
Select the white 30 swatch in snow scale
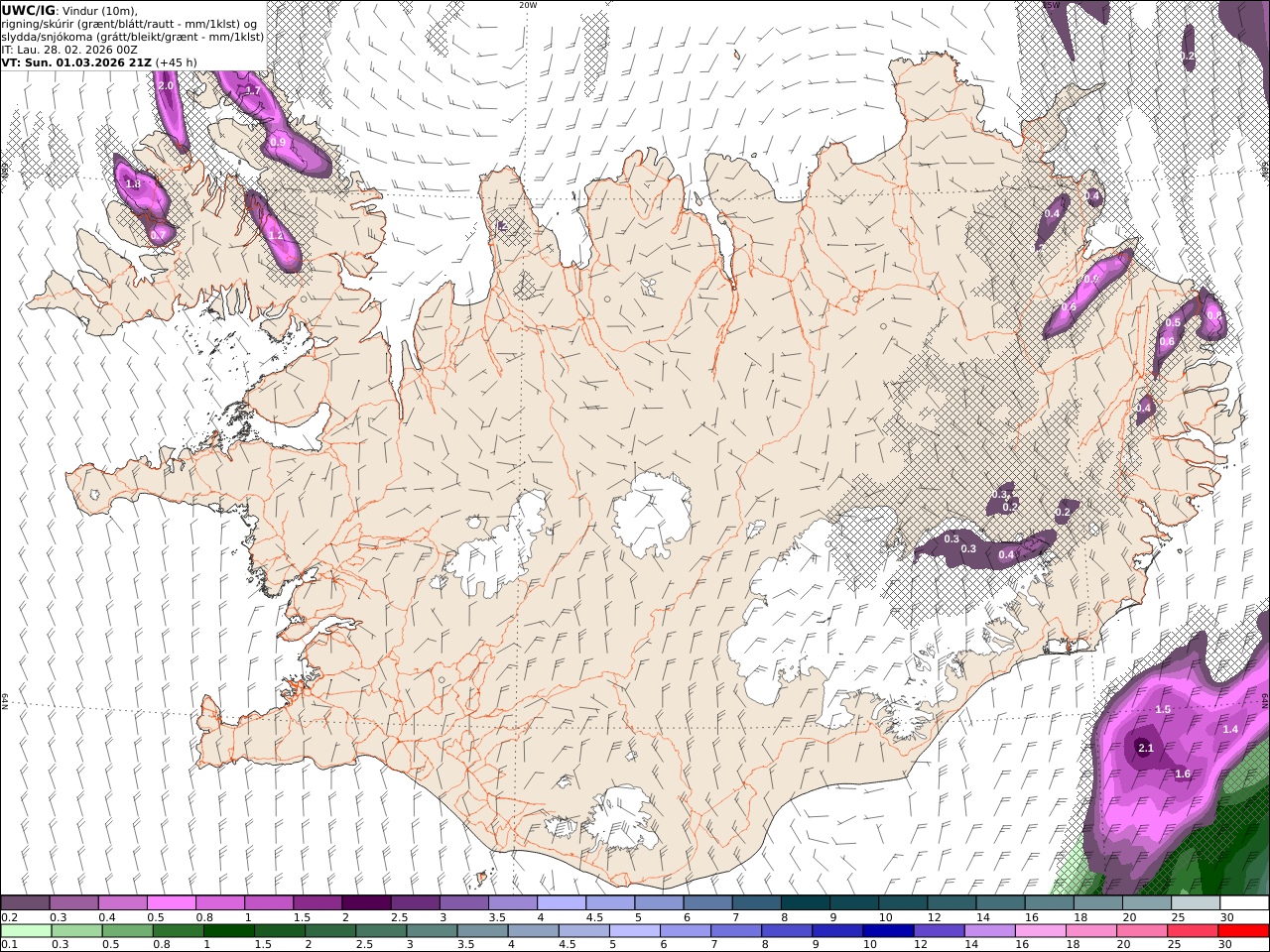1243,902
